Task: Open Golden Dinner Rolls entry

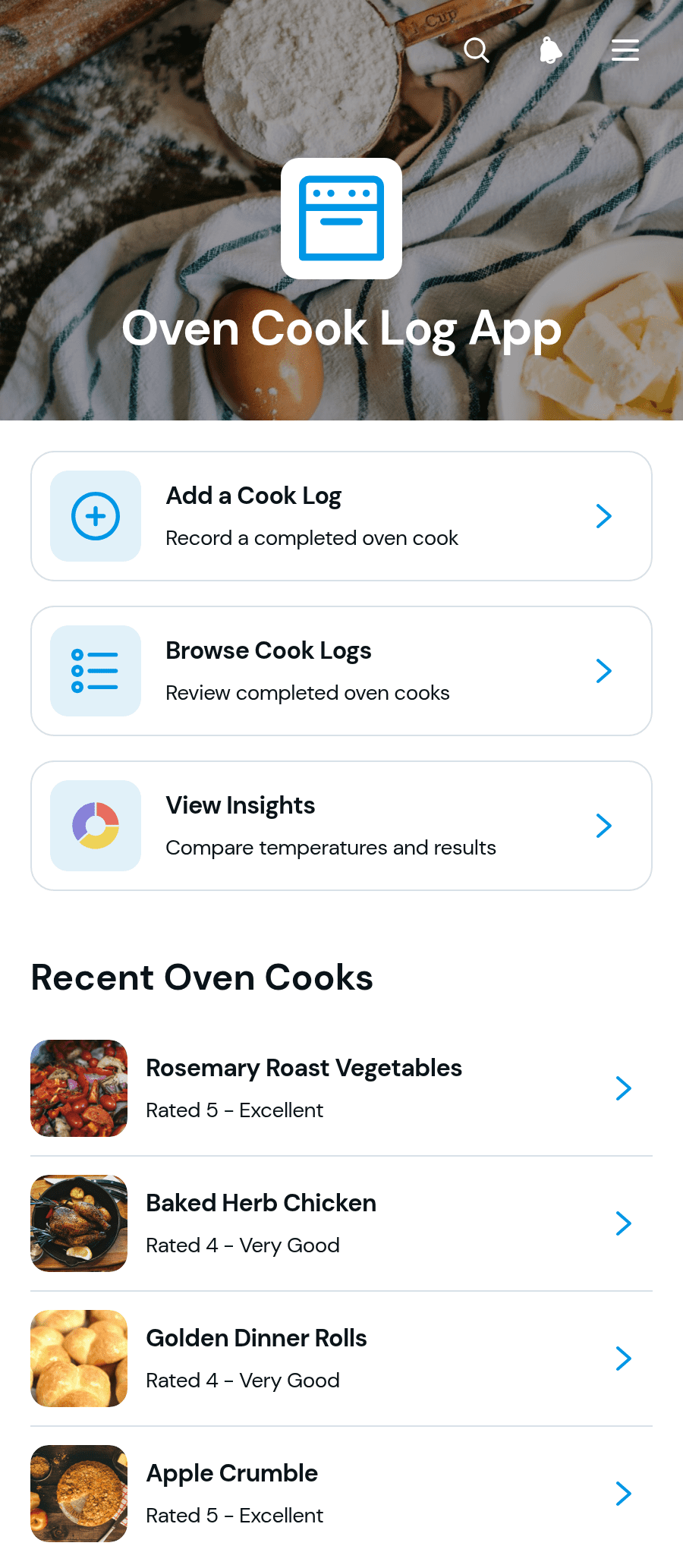Action: pos(341,1359)
